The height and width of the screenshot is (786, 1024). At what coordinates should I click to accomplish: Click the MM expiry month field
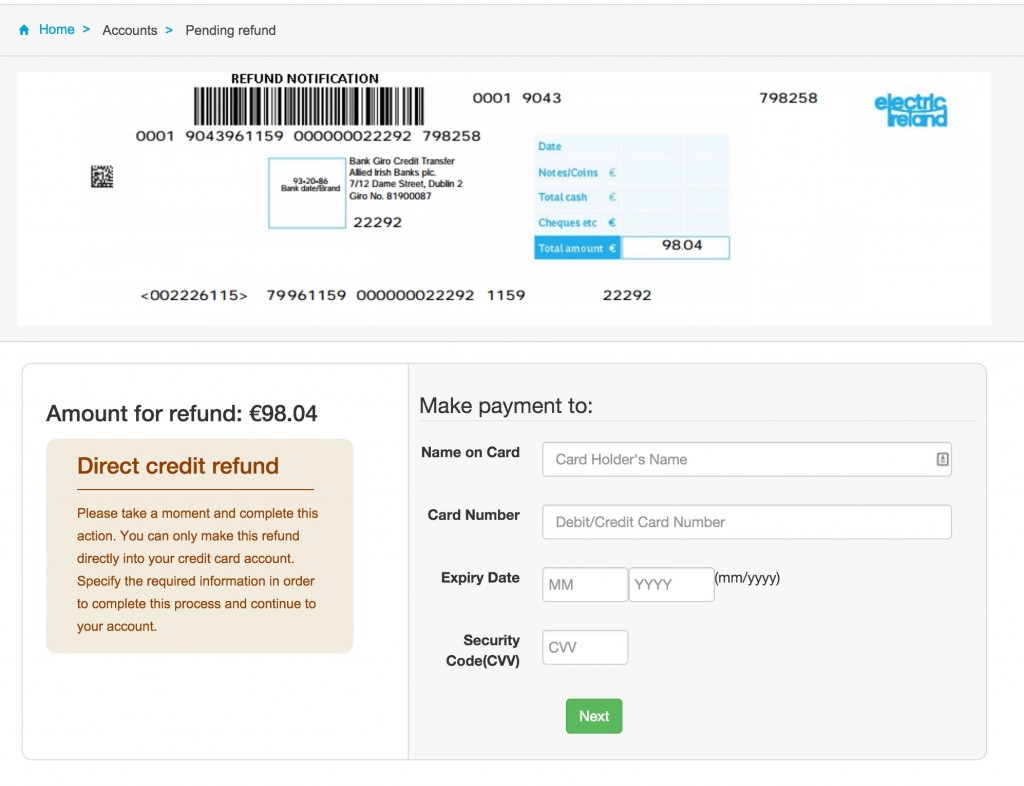tap(584, 584)
